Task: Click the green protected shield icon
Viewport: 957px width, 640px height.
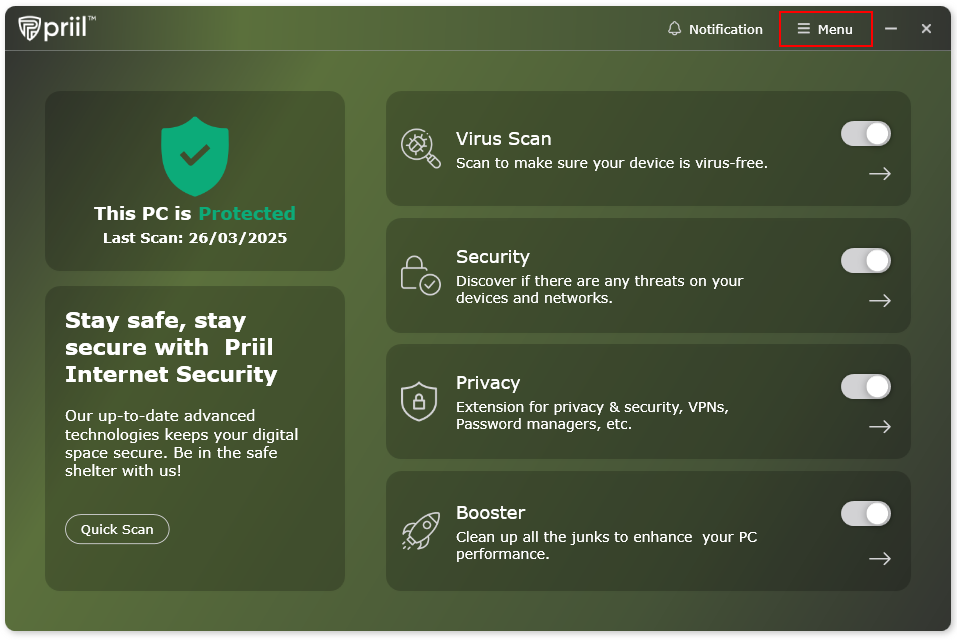Action: (195, 156)
